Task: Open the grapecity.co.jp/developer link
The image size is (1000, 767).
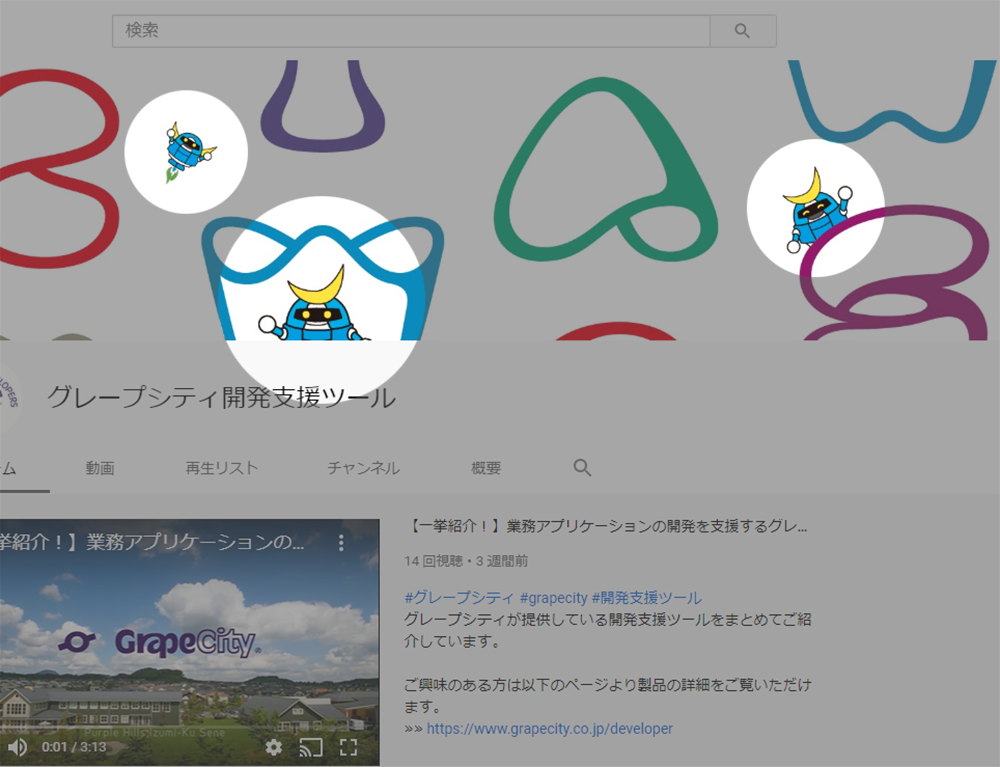Action: coord(549,728)
